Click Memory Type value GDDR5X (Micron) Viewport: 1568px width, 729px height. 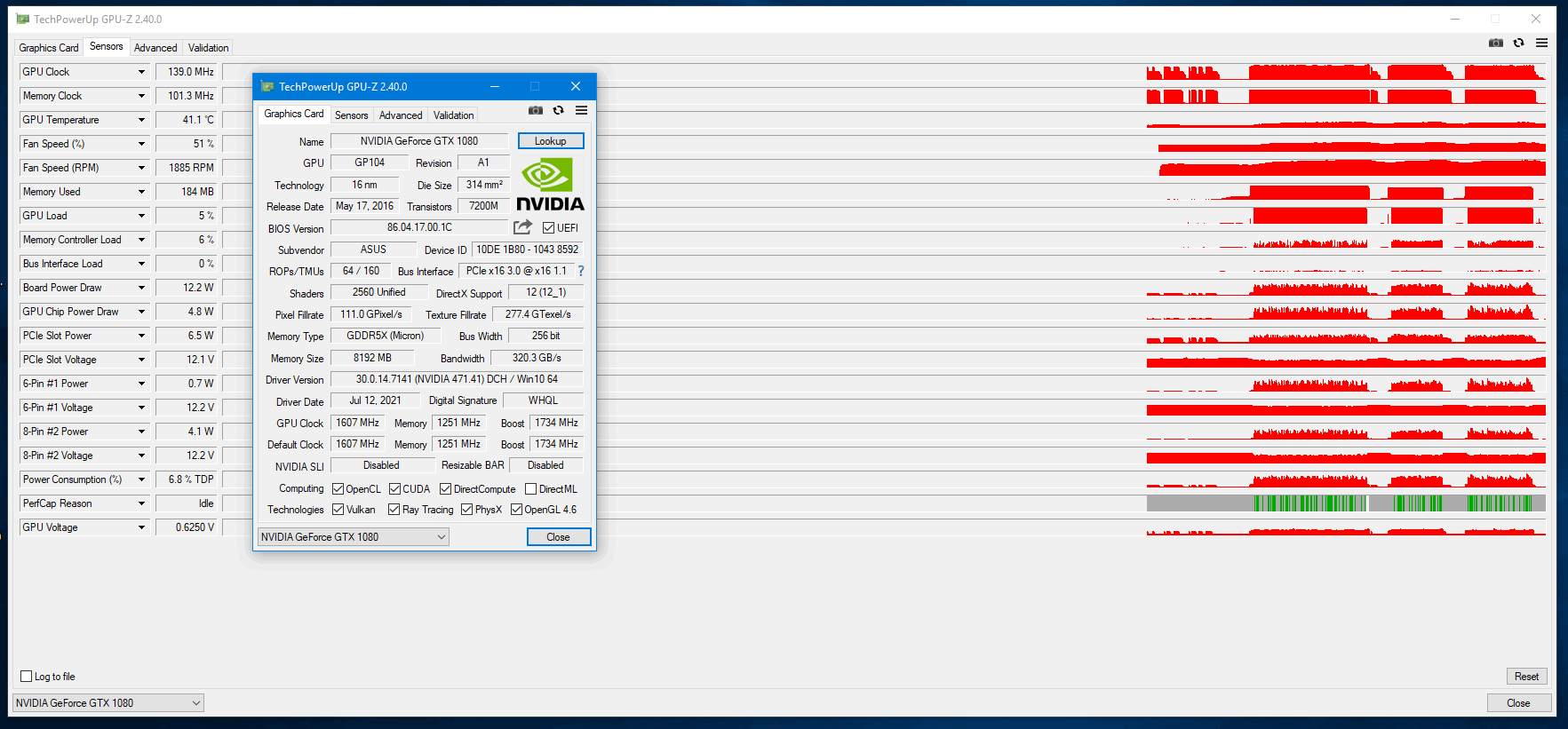[386, 336]
